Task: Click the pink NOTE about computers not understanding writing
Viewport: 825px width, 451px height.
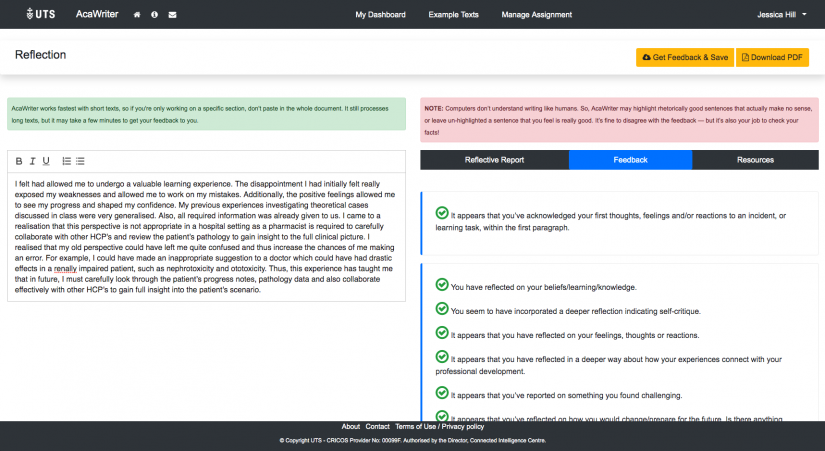Action: coord(619,120)
